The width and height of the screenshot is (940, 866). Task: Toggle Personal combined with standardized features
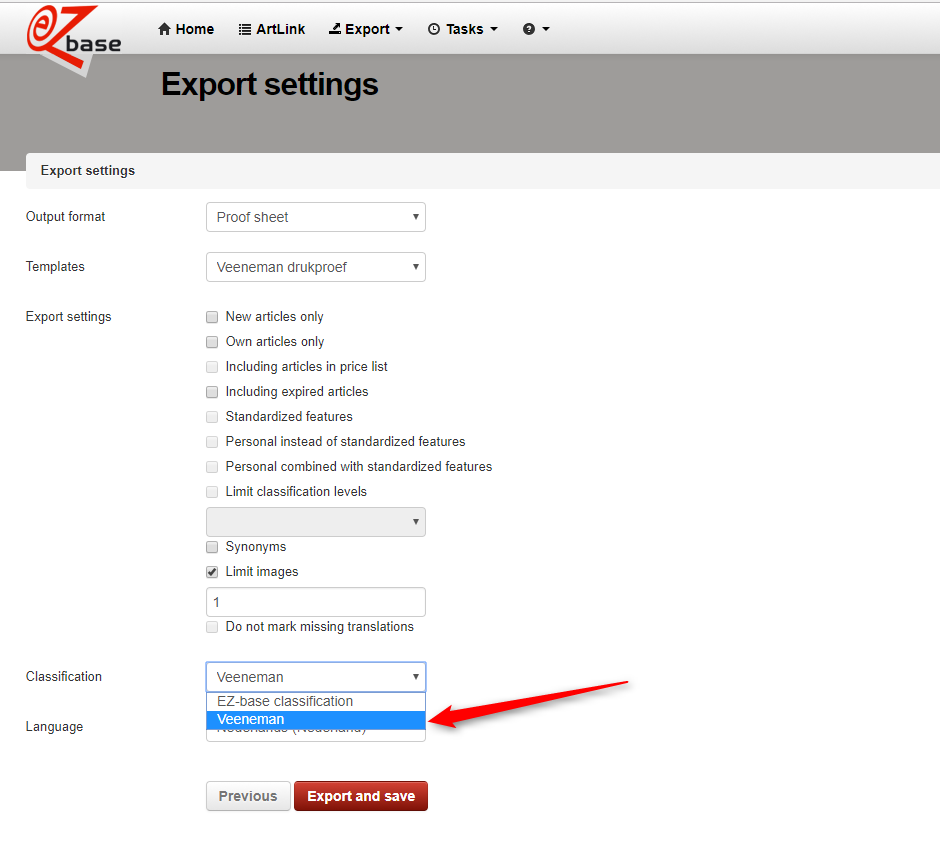tap(212, 467)
